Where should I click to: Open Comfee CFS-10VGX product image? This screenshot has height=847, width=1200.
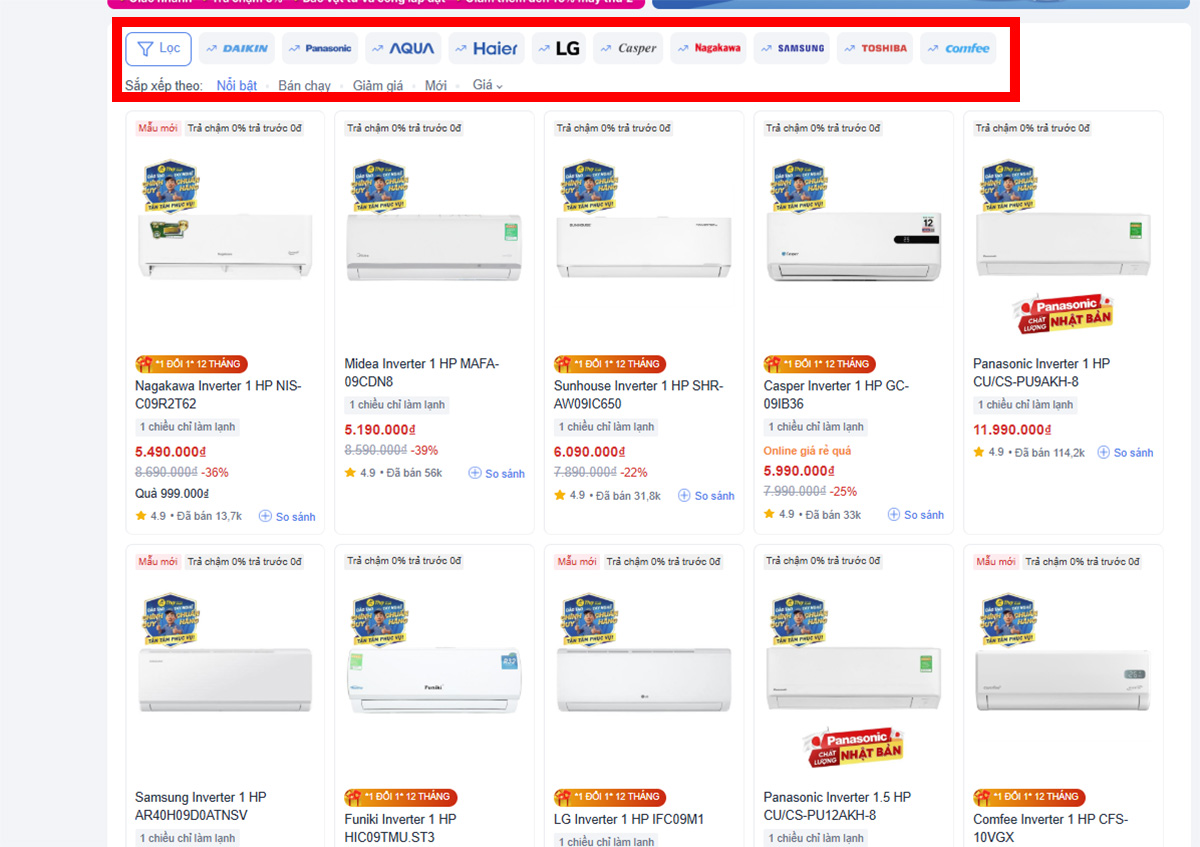click(x=1063, y=680)
